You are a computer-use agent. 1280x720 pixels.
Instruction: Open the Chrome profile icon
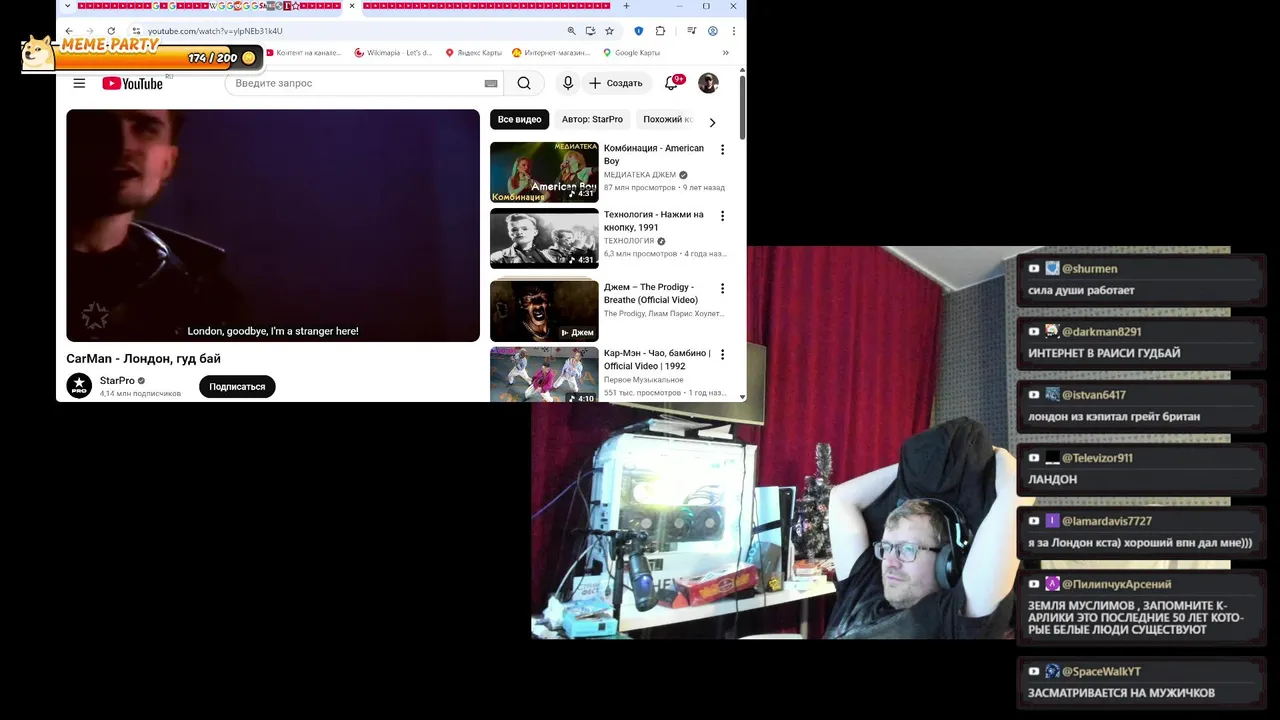click(713, 31)
